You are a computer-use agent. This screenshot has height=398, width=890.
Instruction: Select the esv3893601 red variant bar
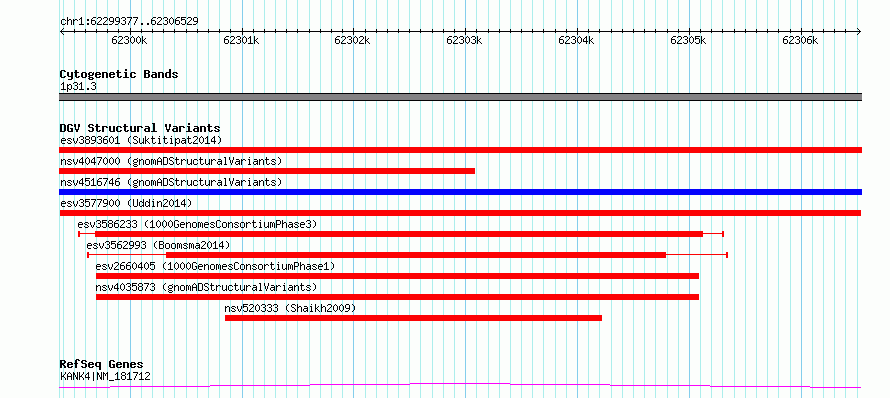click(x=460, y=150)
